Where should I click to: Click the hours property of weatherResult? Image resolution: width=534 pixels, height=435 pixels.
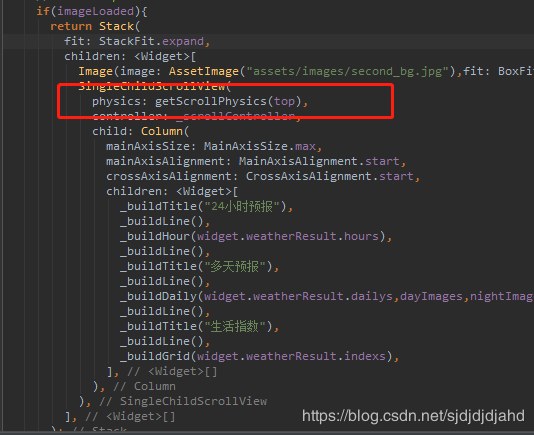coord(361,236)
